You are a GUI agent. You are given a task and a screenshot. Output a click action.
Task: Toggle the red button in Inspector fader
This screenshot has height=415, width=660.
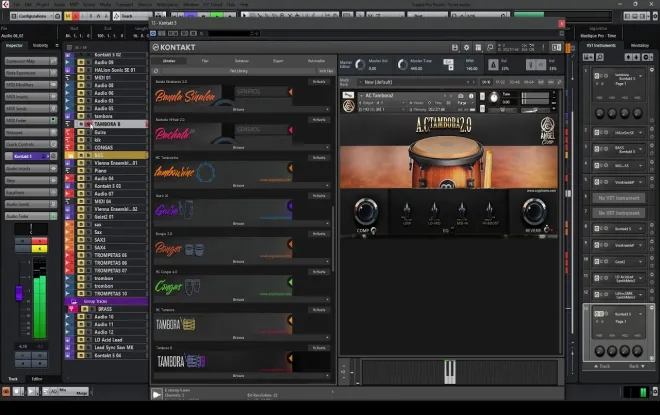(x=40, y=241)
